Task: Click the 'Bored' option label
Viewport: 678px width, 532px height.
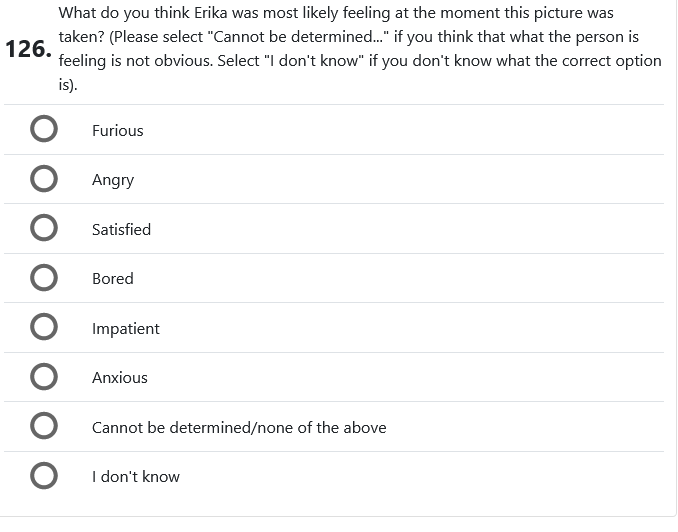Action: pyautogui.click(x=112, y=278)
